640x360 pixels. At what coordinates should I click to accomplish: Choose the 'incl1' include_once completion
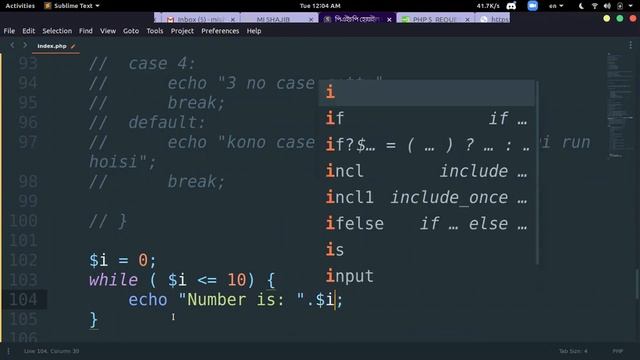pyautogui.click(x=427, y=198)
